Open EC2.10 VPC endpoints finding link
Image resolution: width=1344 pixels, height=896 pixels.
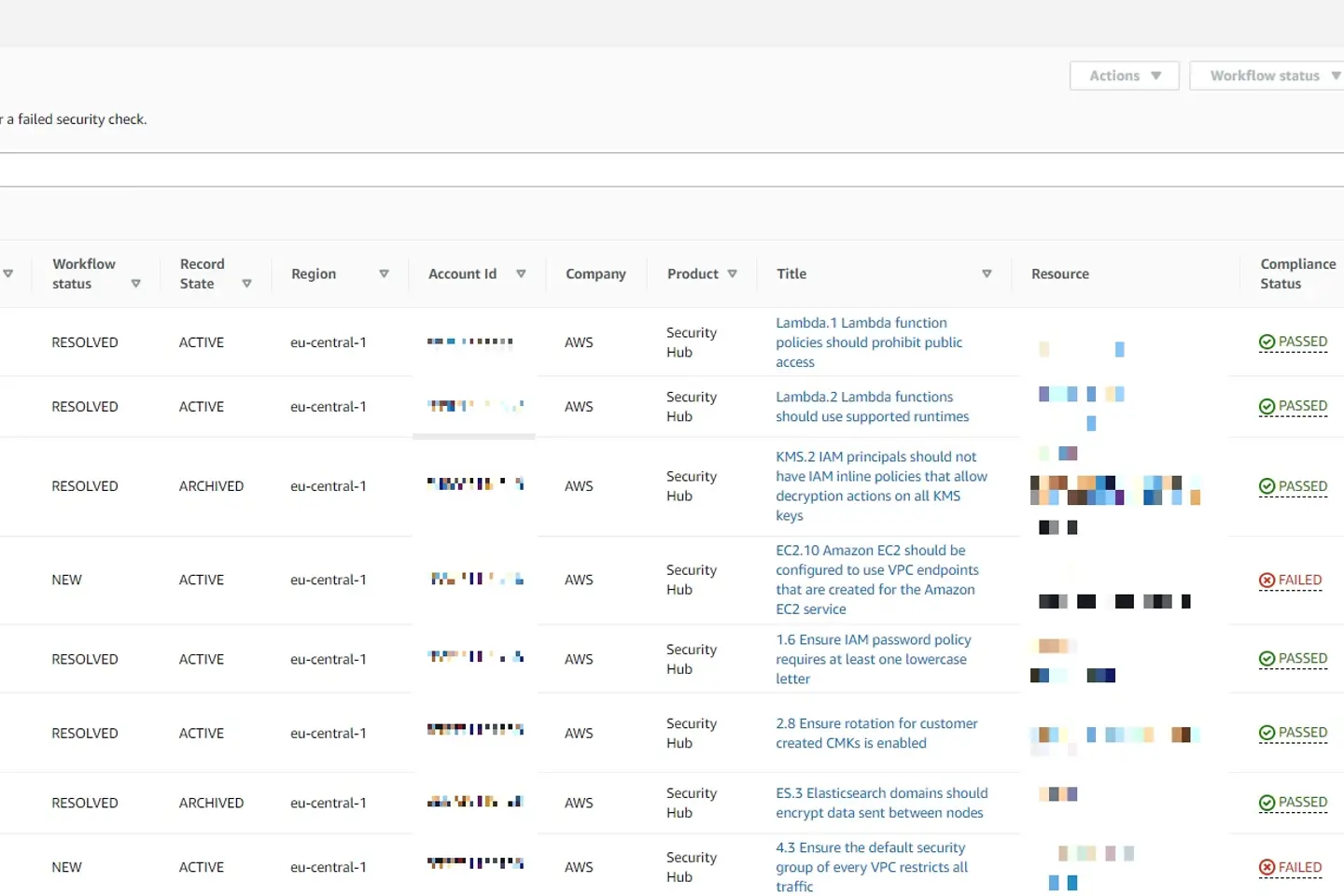[x=876, y=580]
